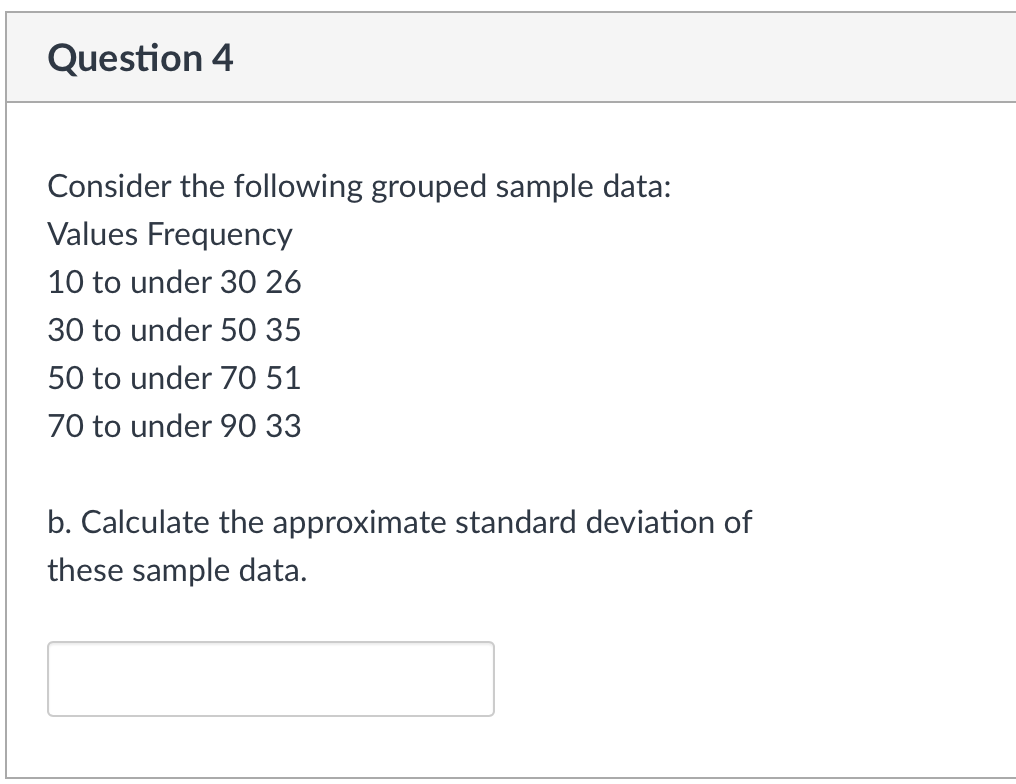Click the gray question header bar
Viewport: 1016px width, 784px height.
(x=511, y=57)
